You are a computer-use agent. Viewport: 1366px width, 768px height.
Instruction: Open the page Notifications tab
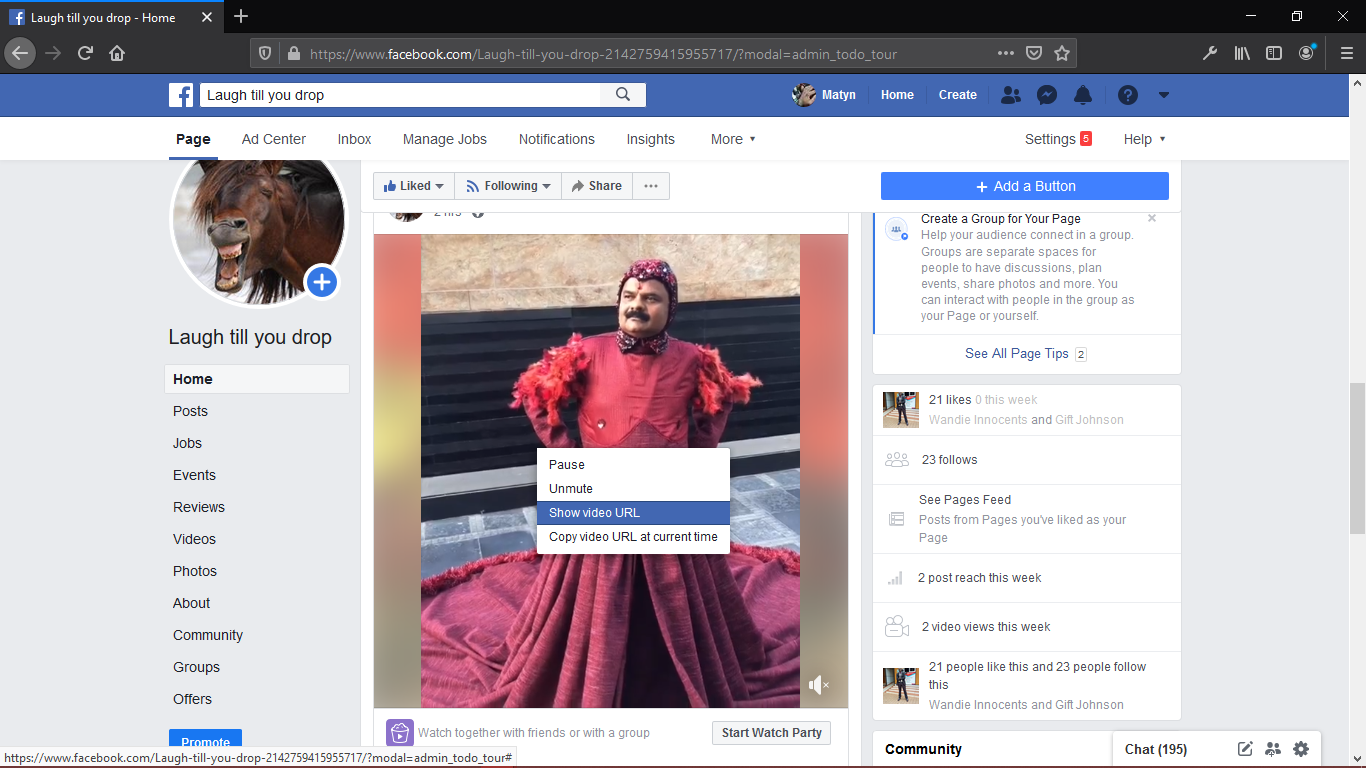(x=557, y=139)
